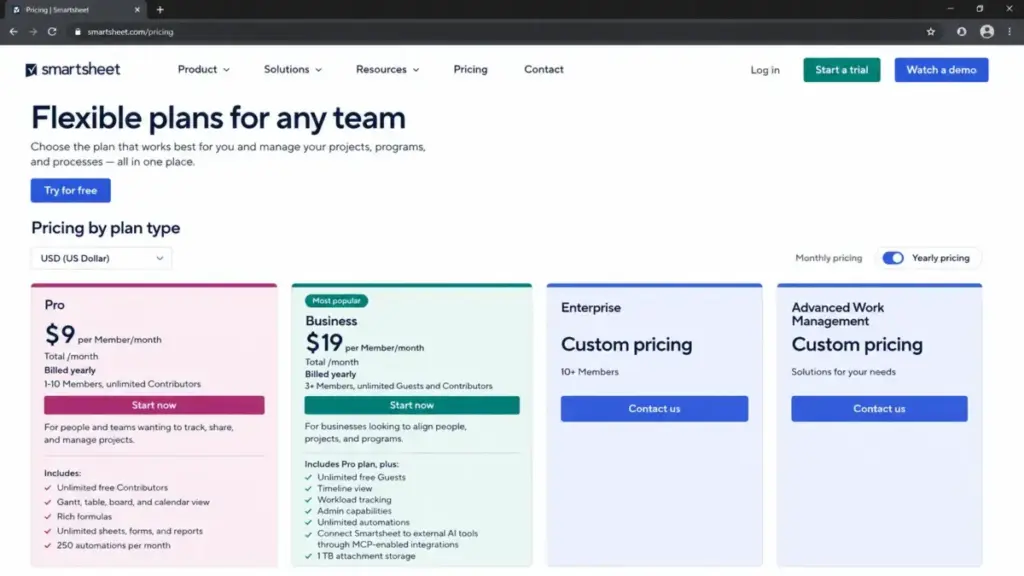Toggle the Monthly/Yearly pricing switch
The width and height of the screenshot is (1024, 576).
(x=893, y=258)
